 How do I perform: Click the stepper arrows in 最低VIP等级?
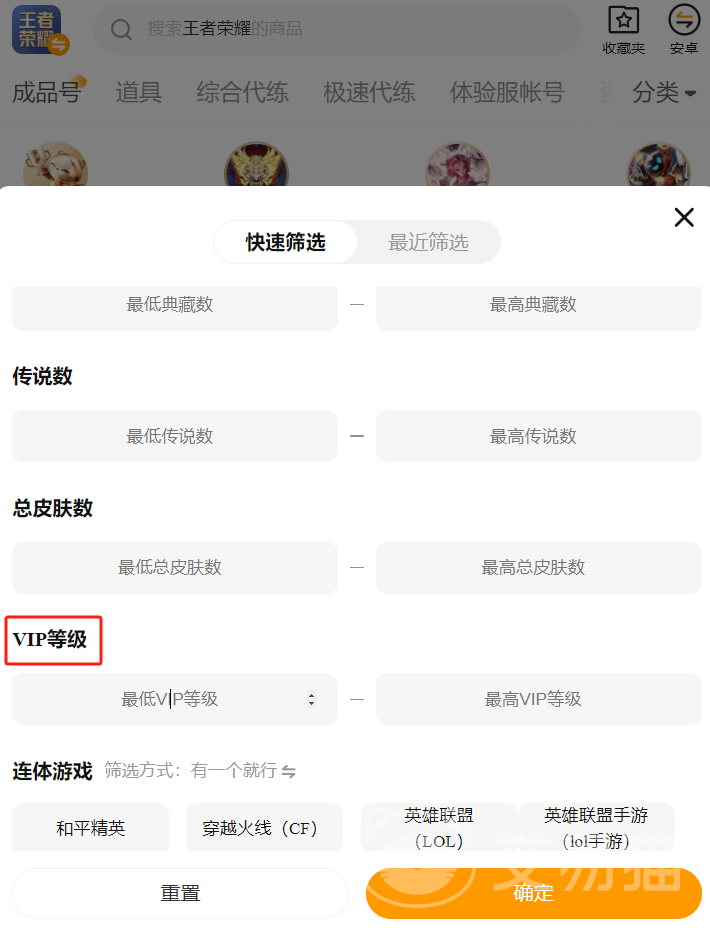tap(311, 699)
